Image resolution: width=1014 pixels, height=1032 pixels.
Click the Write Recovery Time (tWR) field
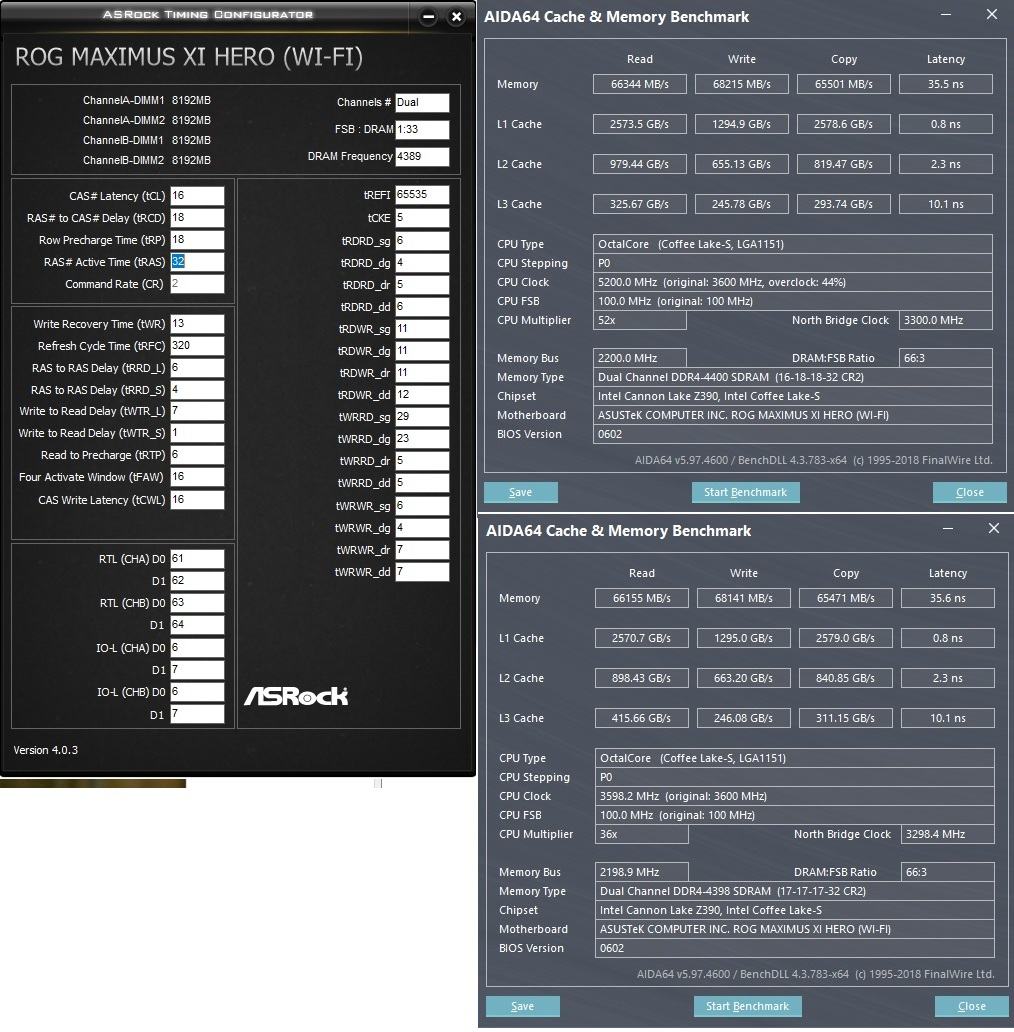pos(197,324)
